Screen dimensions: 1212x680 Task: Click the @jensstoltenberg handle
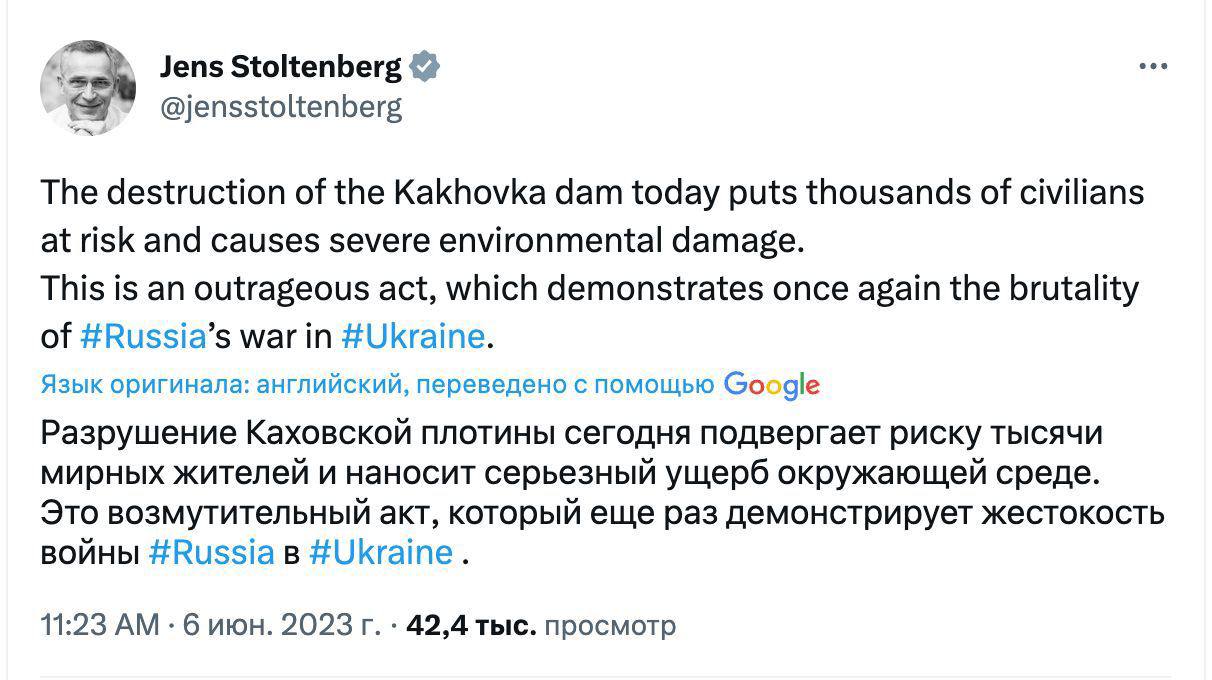[x=281, y=106]
